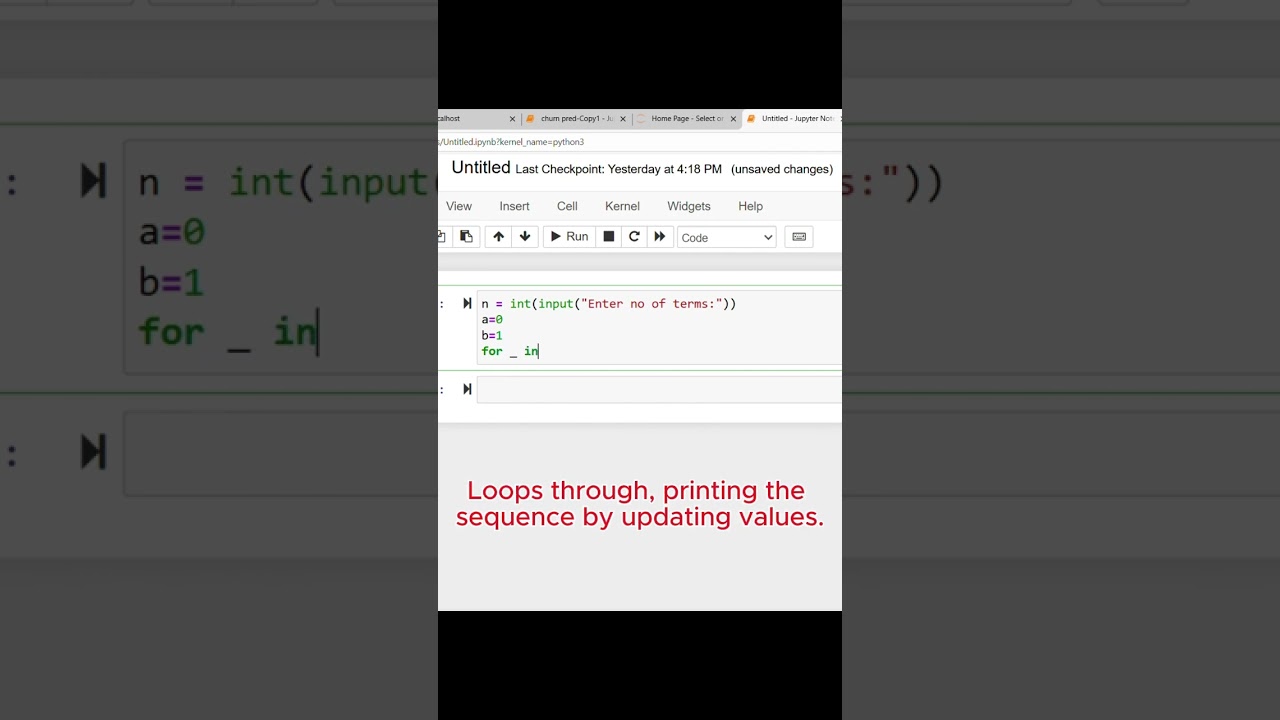Open the Cell menu
Image resolution: width=1280 pixels, height=720 pixels.
point(567,206)
